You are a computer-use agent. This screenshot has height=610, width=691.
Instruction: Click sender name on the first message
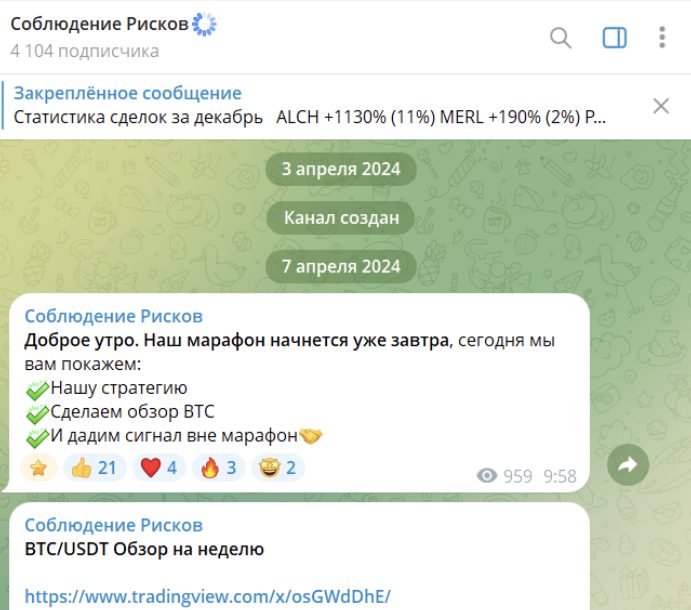pos(114,316)
